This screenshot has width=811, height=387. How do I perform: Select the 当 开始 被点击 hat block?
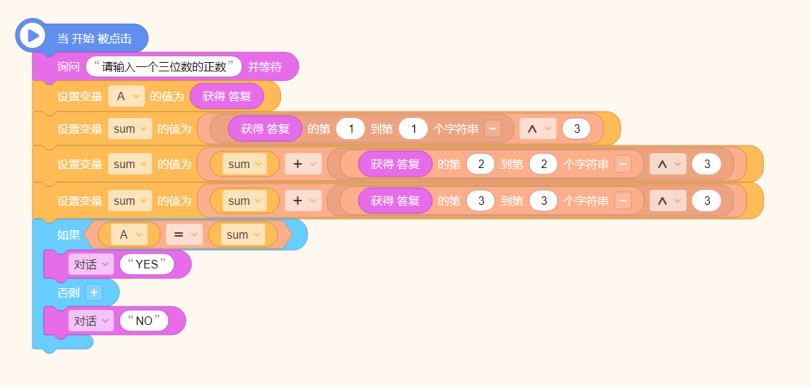click(83, 38)
